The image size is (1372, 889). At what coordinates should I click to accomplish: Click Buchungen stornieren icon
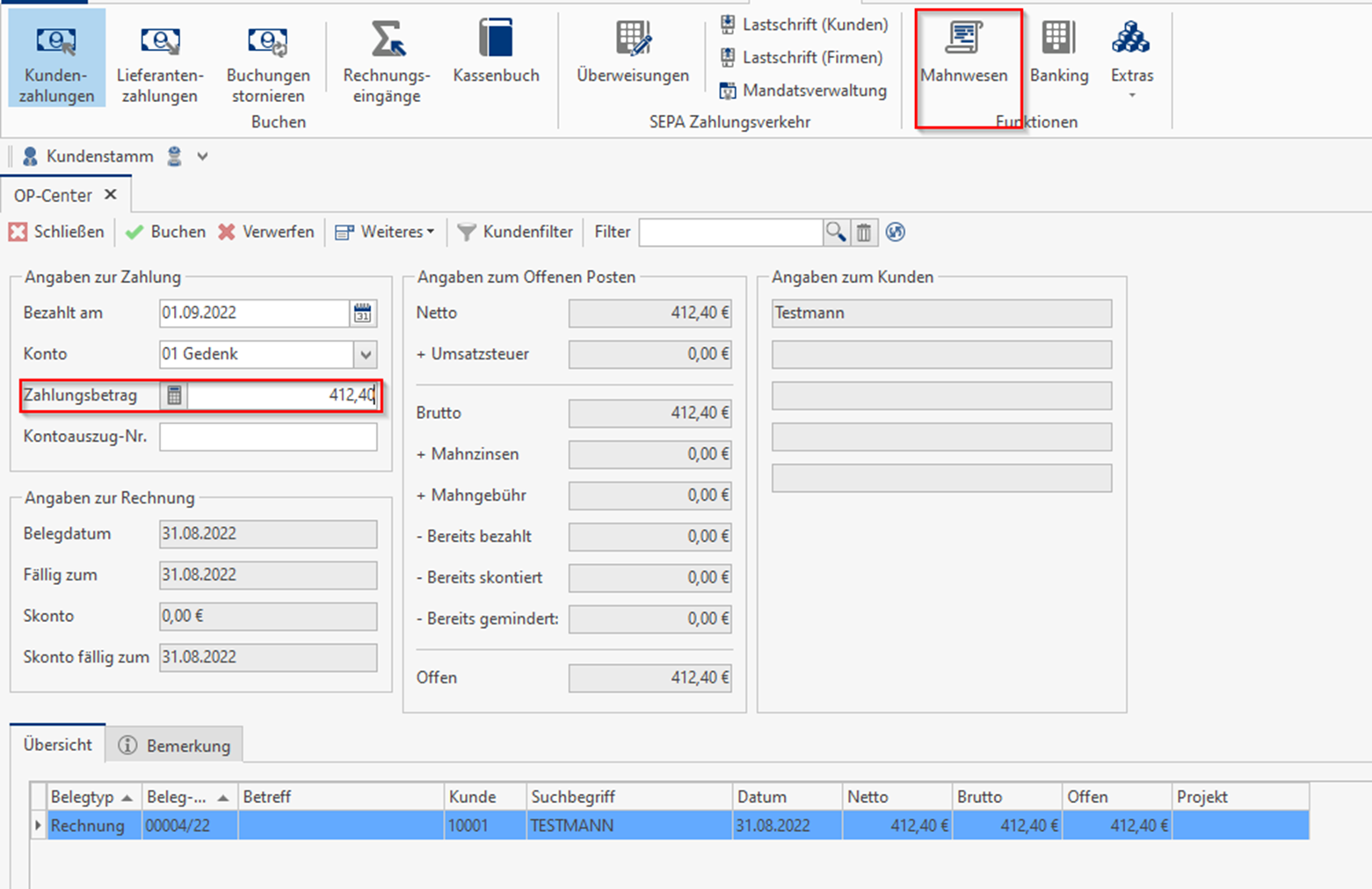(267, 42)
